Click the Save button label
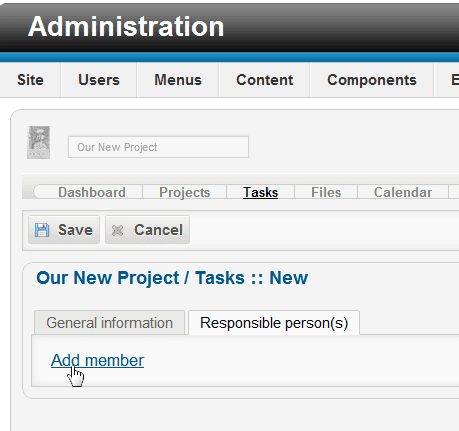This screenshot has height=431, width=459. [x=75, y=230]
